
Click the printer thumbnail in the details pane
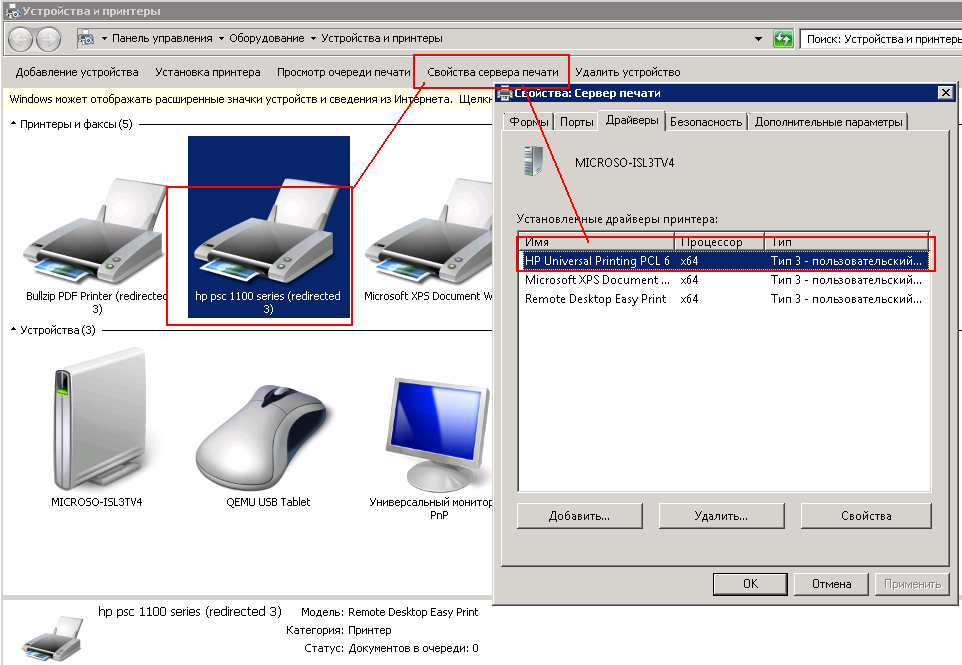click(52, 638)
